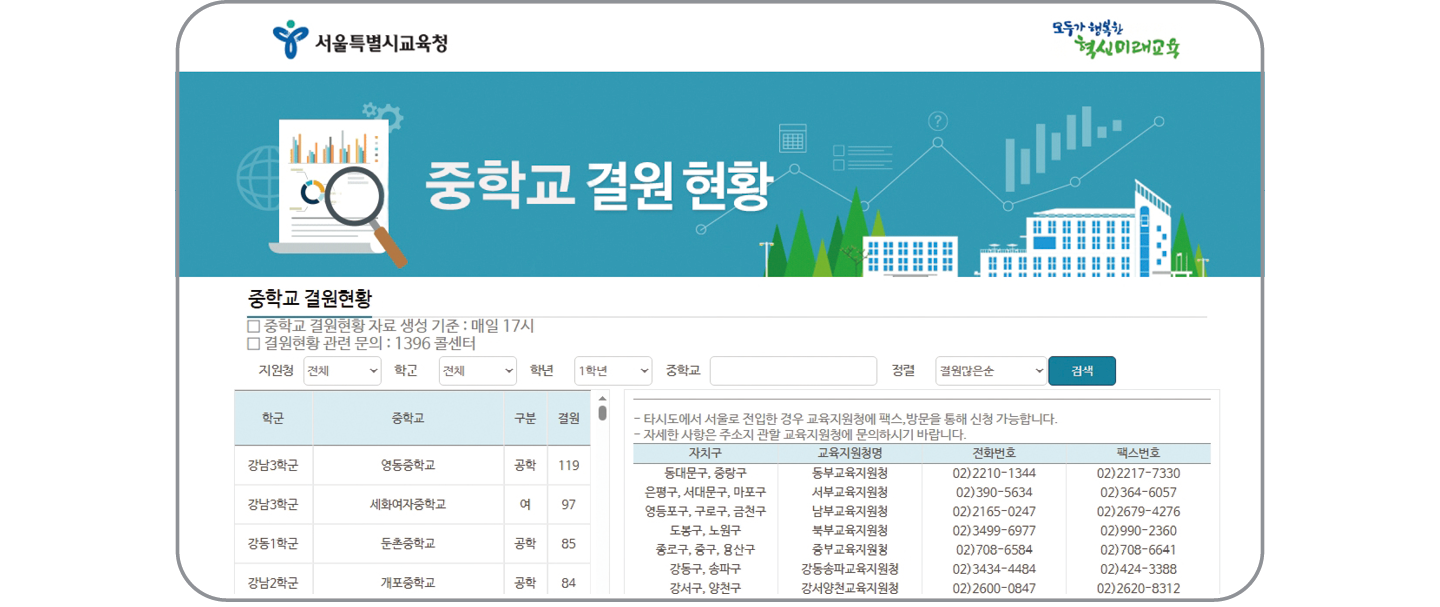Viewport: 1440px width, 607px height.
Task: Click the 혁신미래교육 slogan logo
Action: click(1115, 40)
